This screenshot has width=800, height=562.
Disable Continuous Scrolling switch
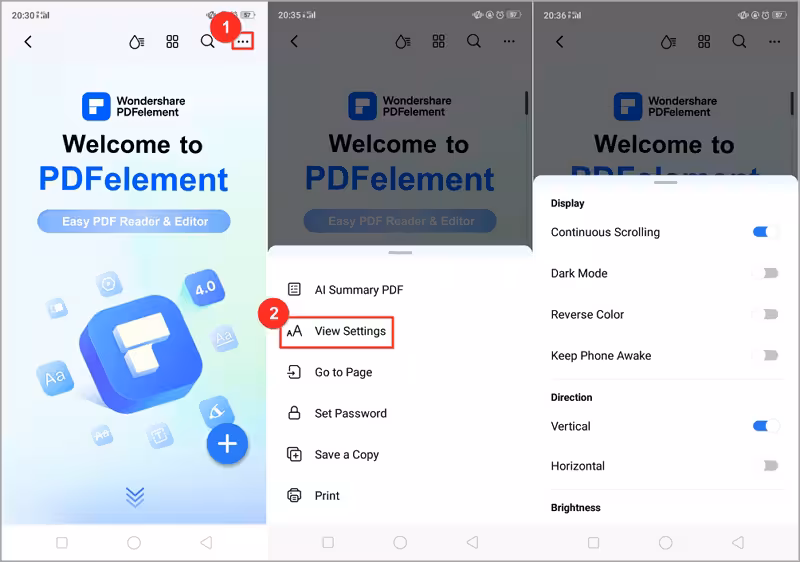click(765, 232)
